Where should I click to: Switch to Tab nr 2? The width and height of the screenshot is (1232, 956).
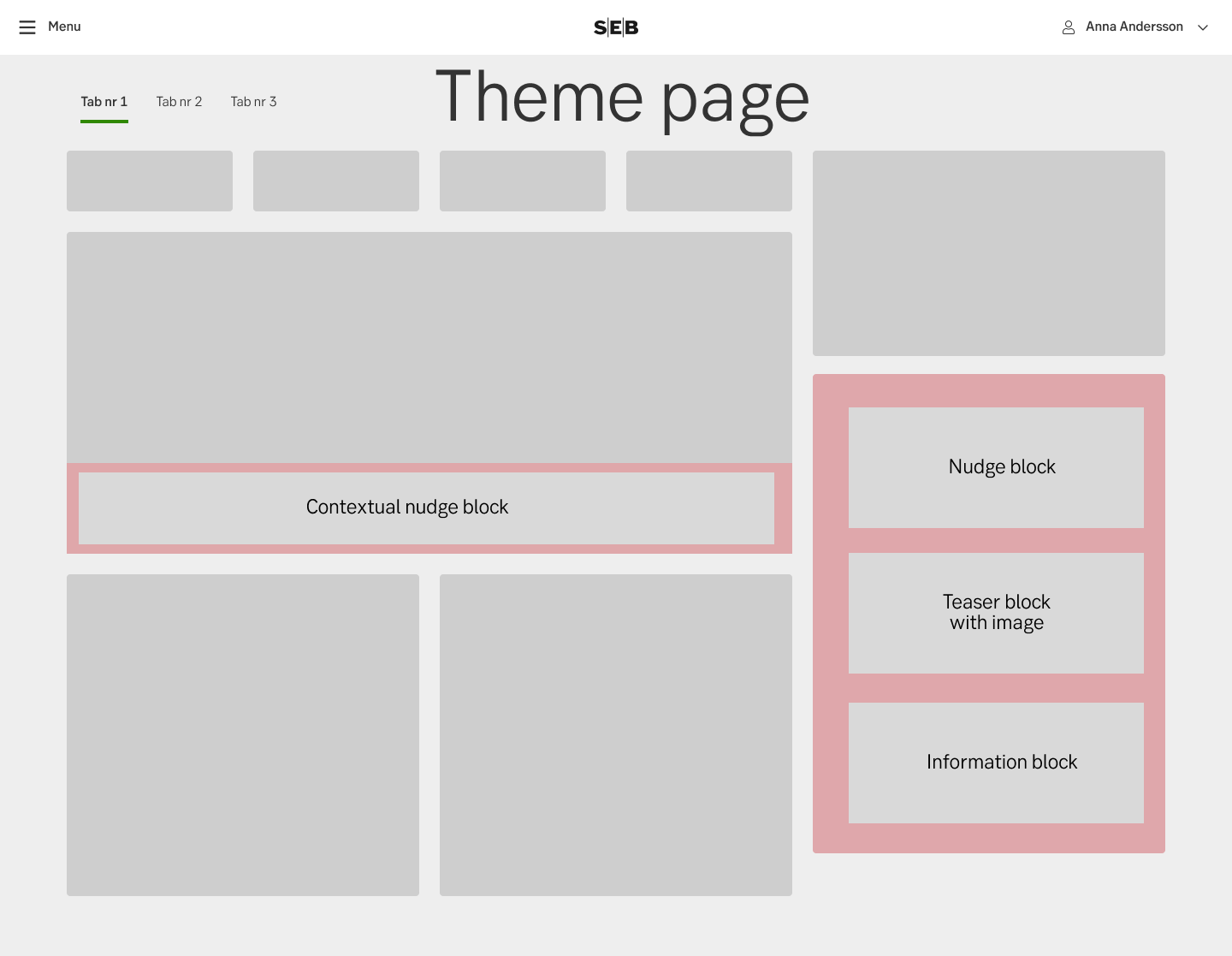(x=179, y=101)
